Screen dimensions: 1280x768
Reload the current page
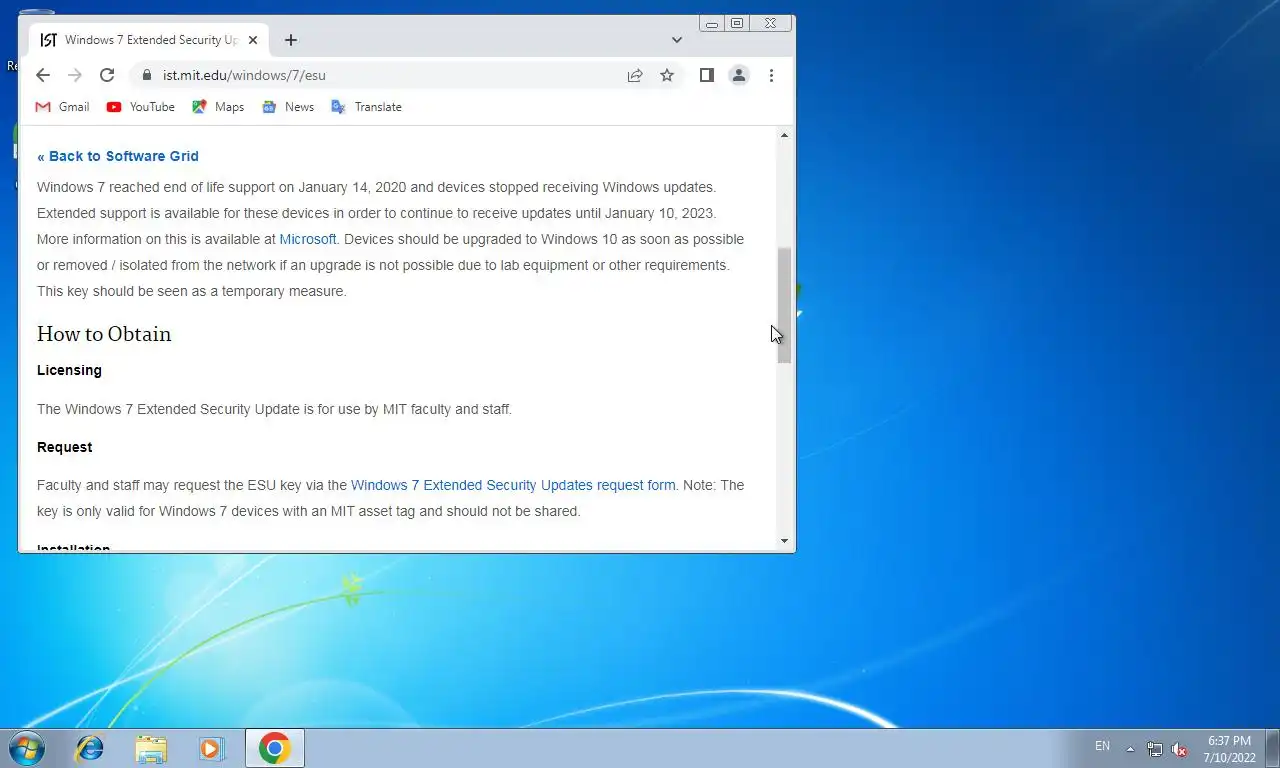pos(107,75)
